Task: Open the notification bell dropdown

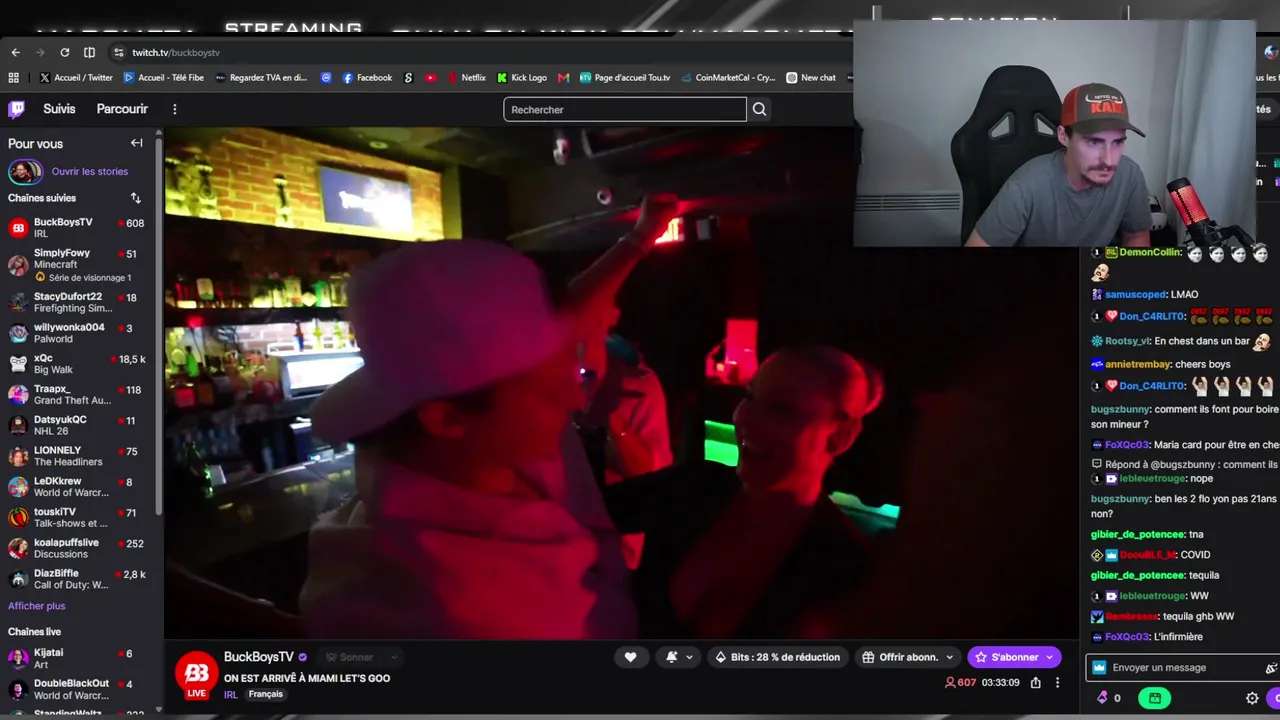Action: click(x=679, y=657)
